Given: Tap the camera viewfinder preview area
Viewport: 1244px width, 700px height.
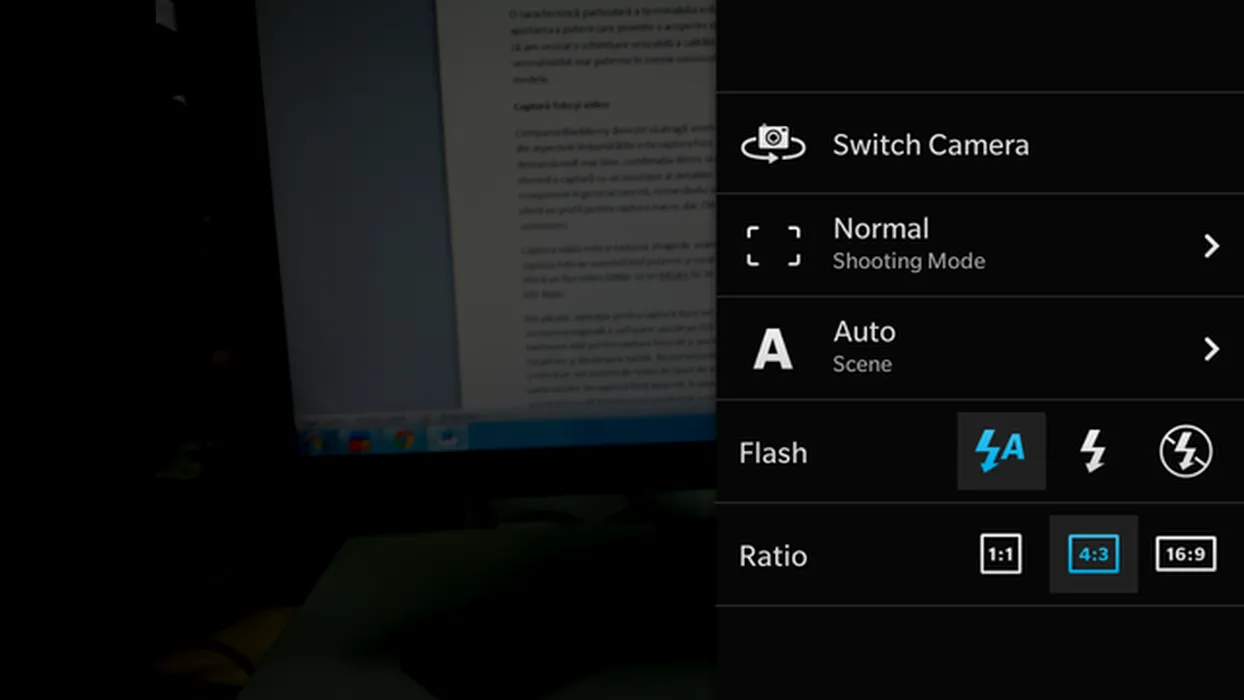Looking at the screenshot, I should point(358,350).
